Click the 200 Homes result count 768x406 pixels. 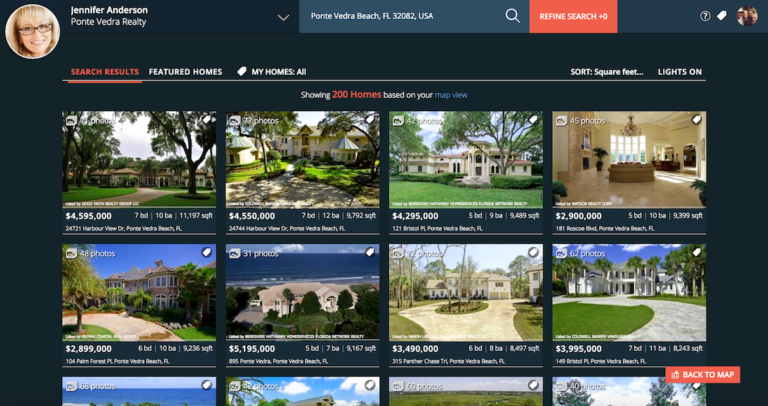(357, 95)
